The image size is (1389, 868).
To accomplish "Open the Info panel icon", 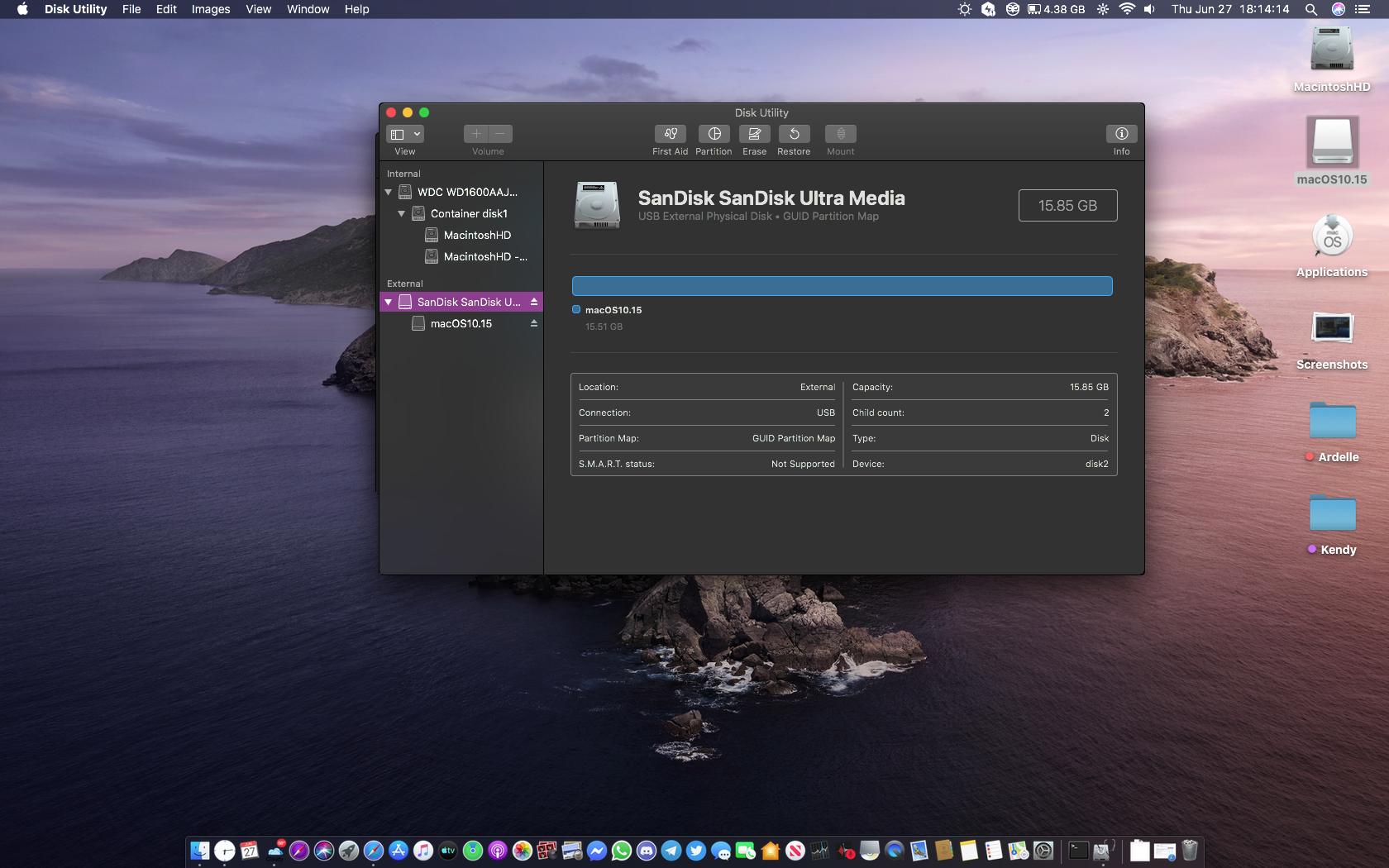I will coord(1121,134).
